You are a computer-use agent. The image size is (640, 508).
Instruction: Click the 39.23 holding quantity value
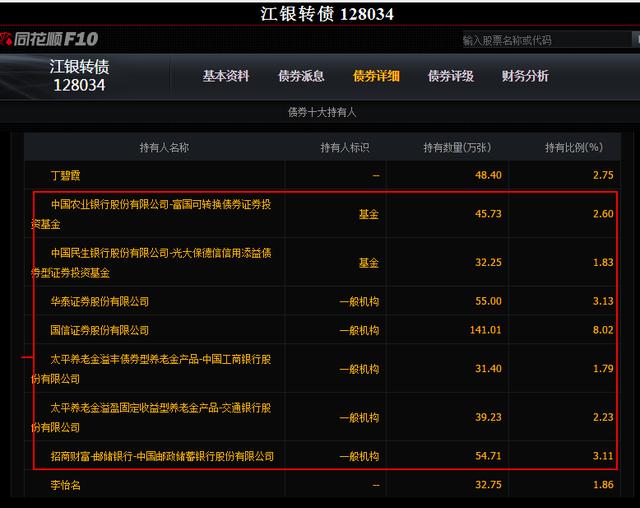click(488, 417)
